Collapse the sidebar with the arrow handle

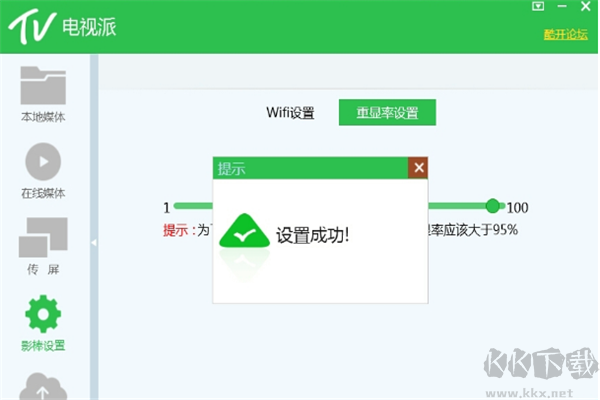[94, 242]
